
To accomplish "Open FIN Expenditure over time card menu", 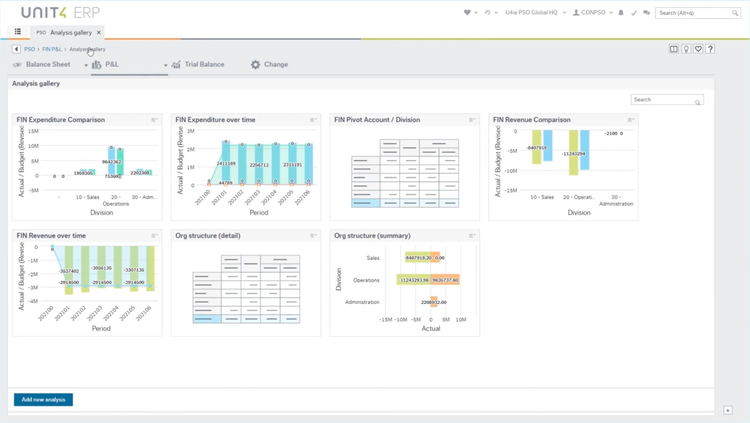I will 313,120.
